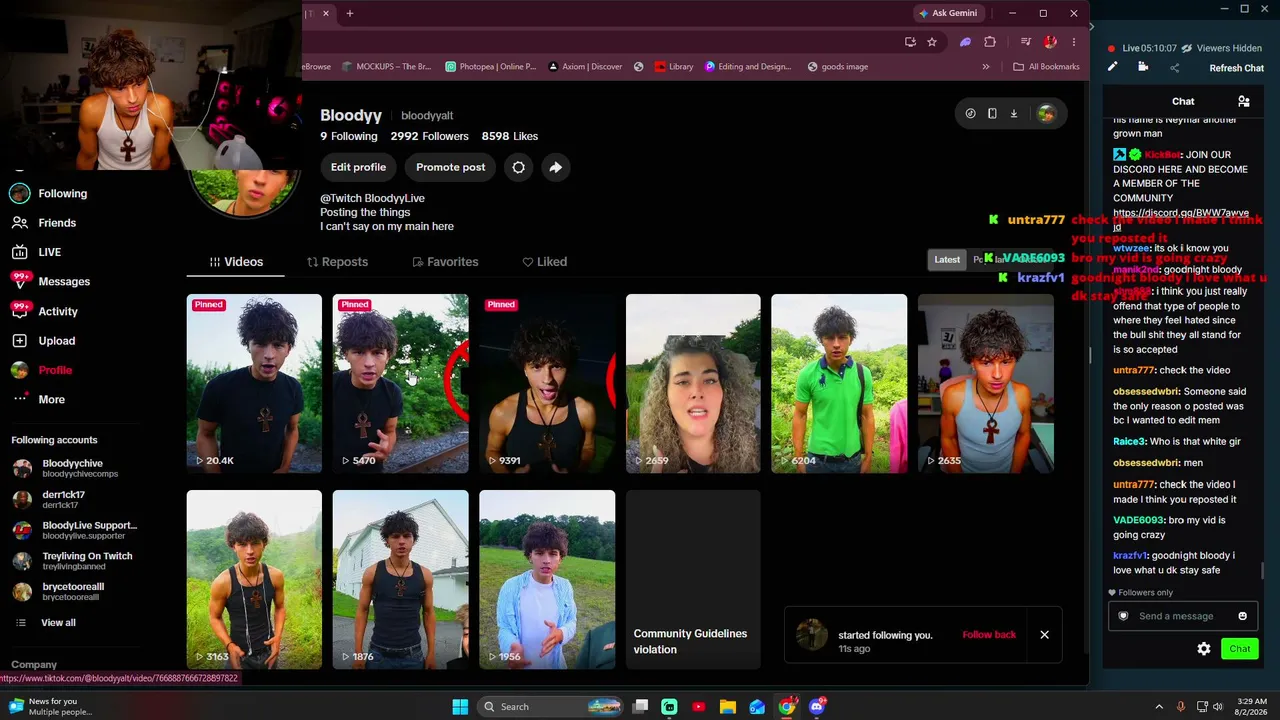Open the video with 2659 views
Viewport: 1280px width, 720px height.
(x=693, y=383)
